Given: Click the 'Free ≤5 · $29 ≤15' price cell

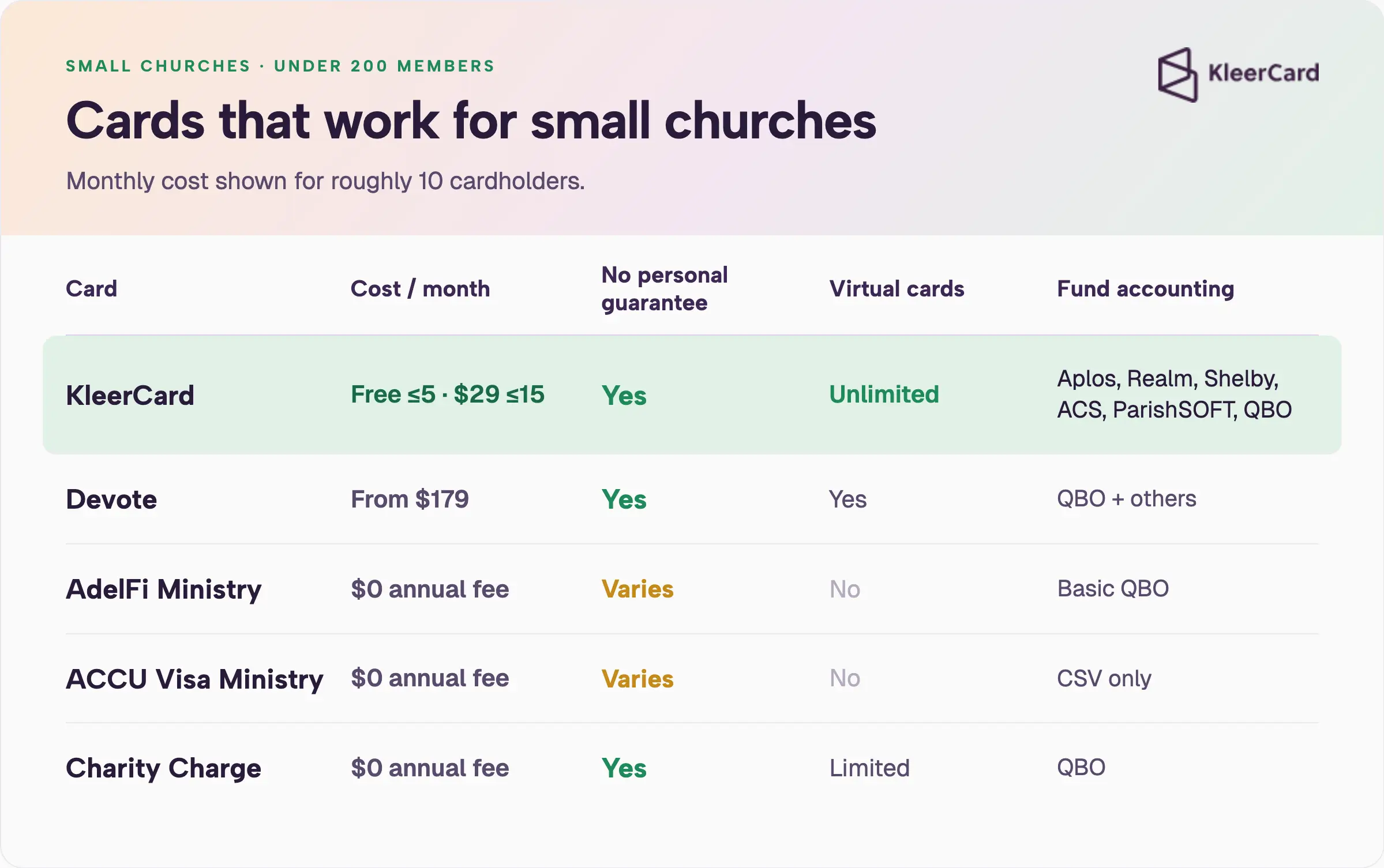Looking at the screenshot, I should click(x=447, y=394).
